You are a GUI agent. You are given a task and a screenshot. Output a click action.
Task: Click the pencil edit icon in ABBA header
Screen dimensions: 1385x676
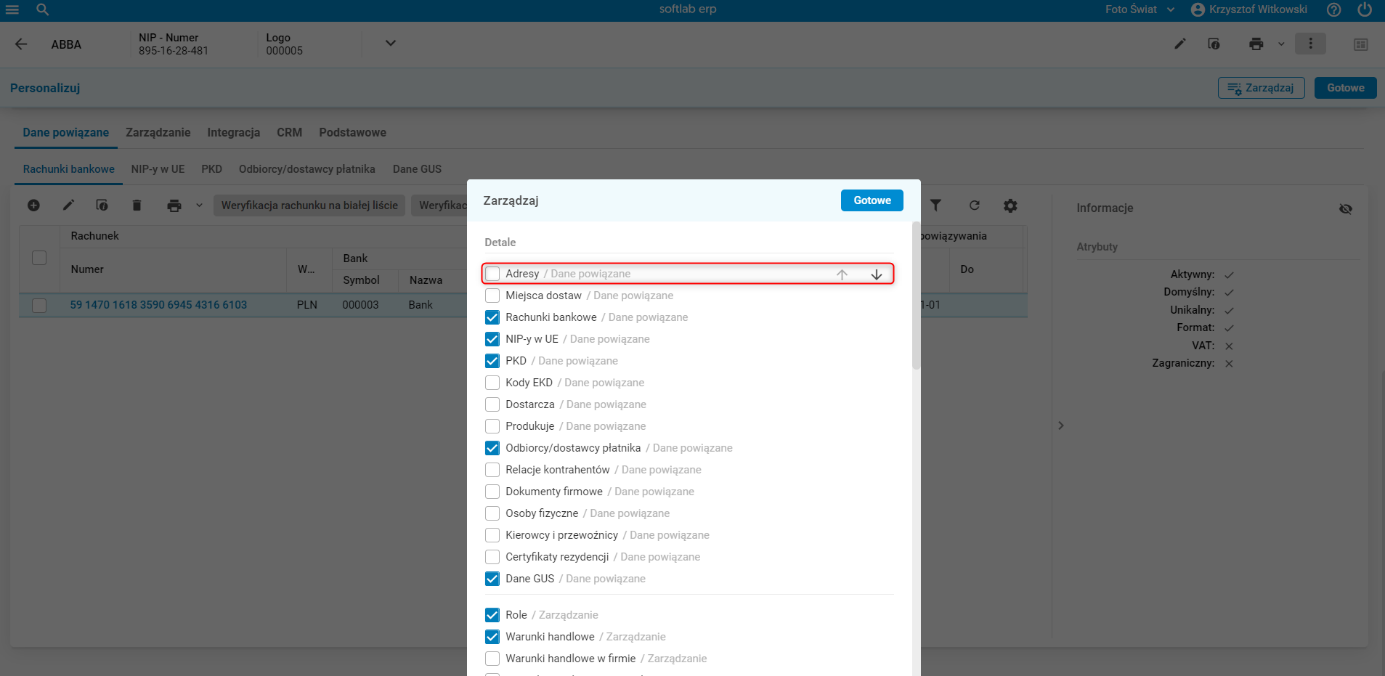point(1180,44)
